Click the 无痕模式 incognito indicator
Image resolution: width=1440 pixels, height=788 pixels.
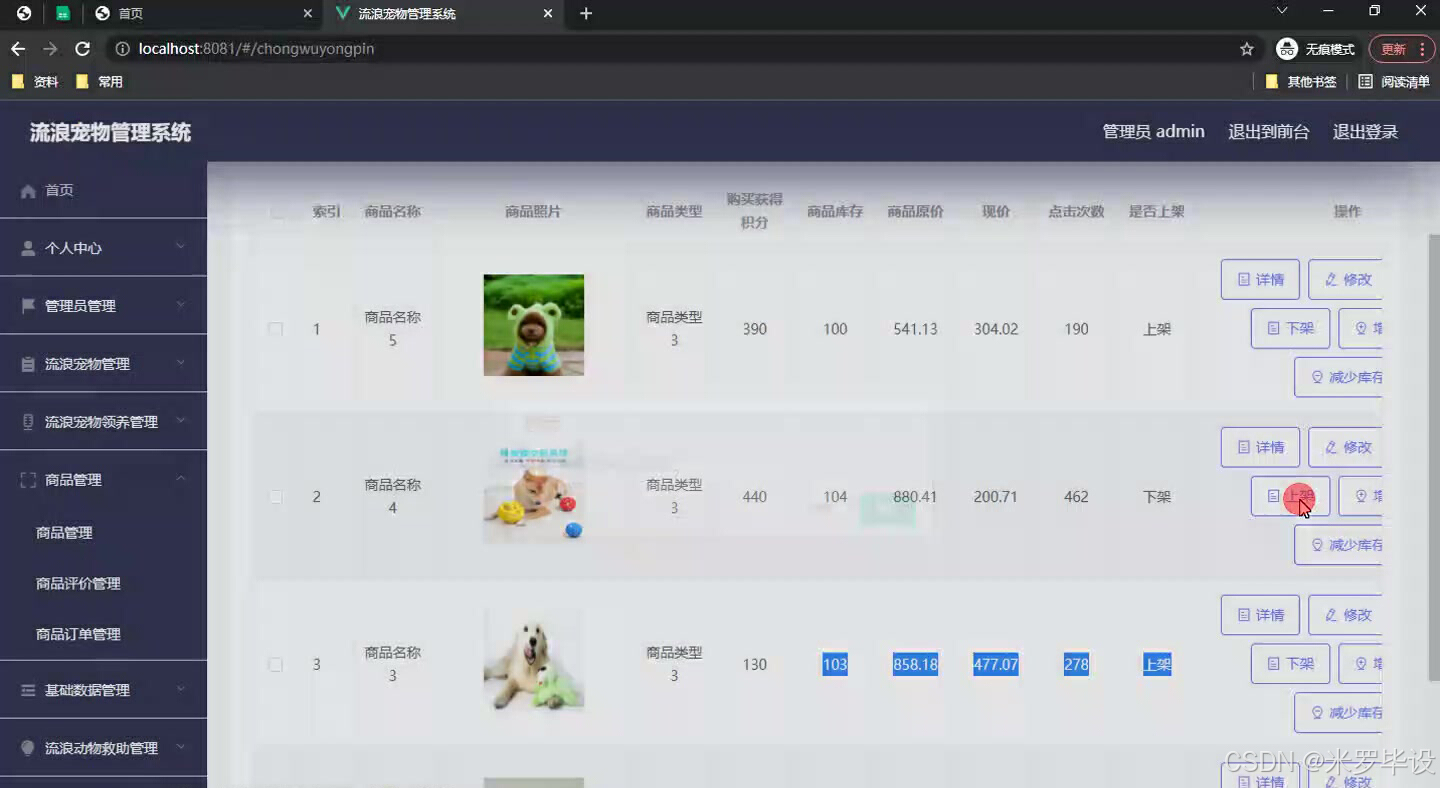(x=1316, y=49)
